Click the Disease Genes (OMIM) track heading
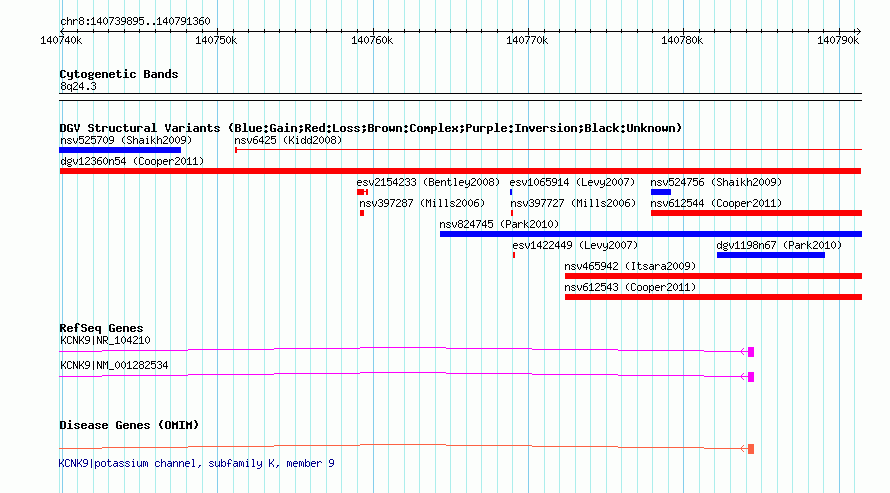Screen dimensions: 890x493 129,425
